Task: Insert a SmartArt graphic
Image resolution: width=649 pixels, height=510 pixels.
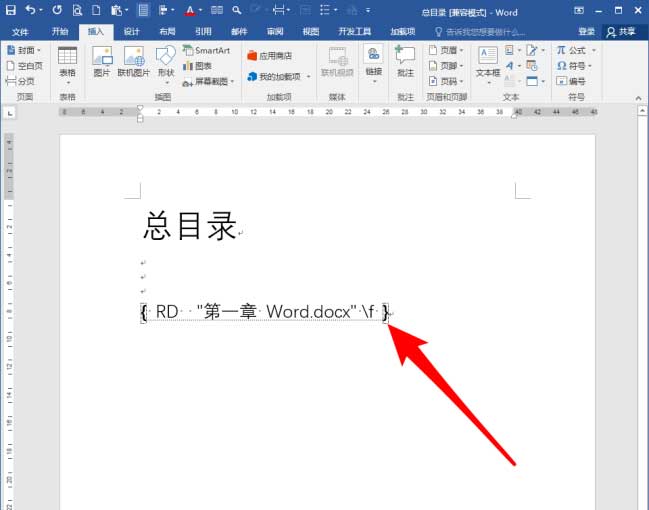Action: coord(206,51)
